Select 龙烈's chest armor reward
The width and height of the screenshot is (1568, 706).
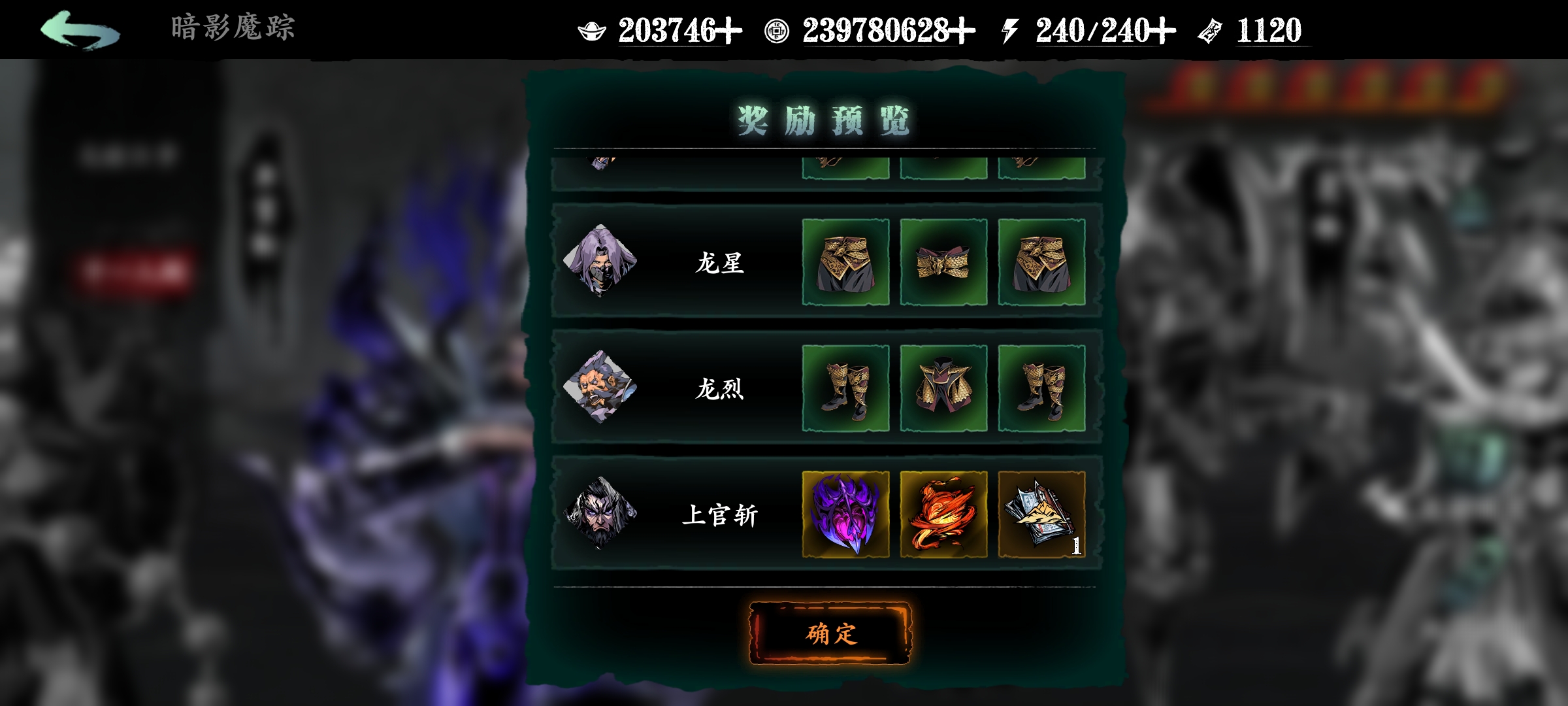(943, 388)
